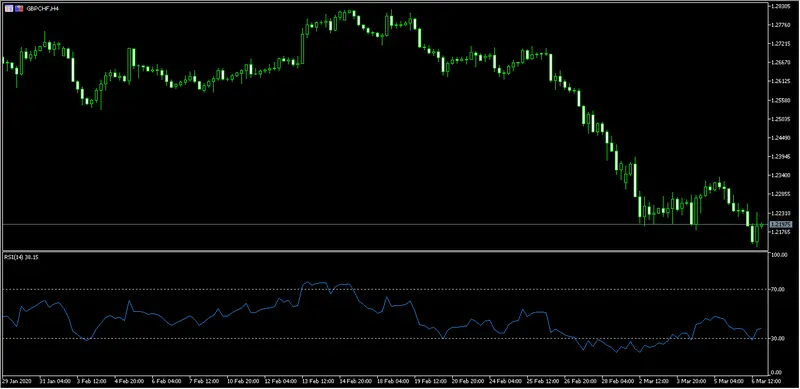Click the GBPCHF,H4 chart title label
The width and height of the screenshot is (800, 389).
coord(43,9)
